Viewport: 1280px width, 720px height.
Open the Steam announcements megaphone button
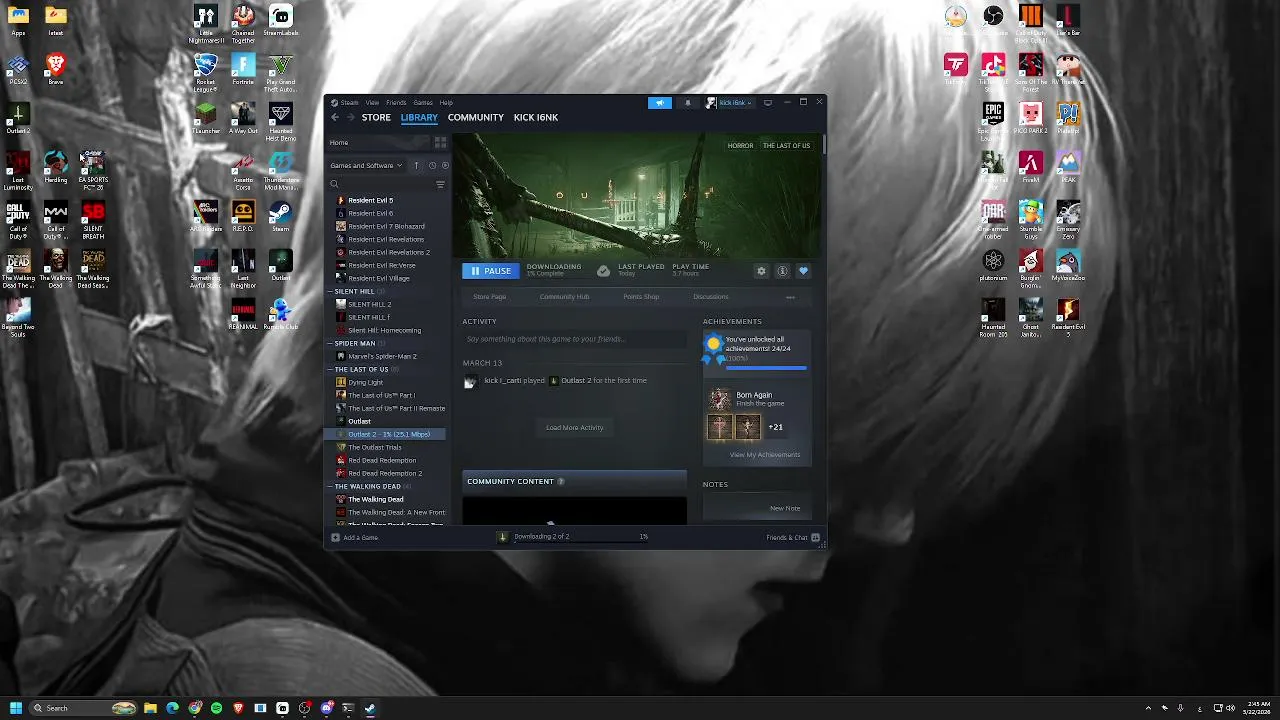point(659,102)
